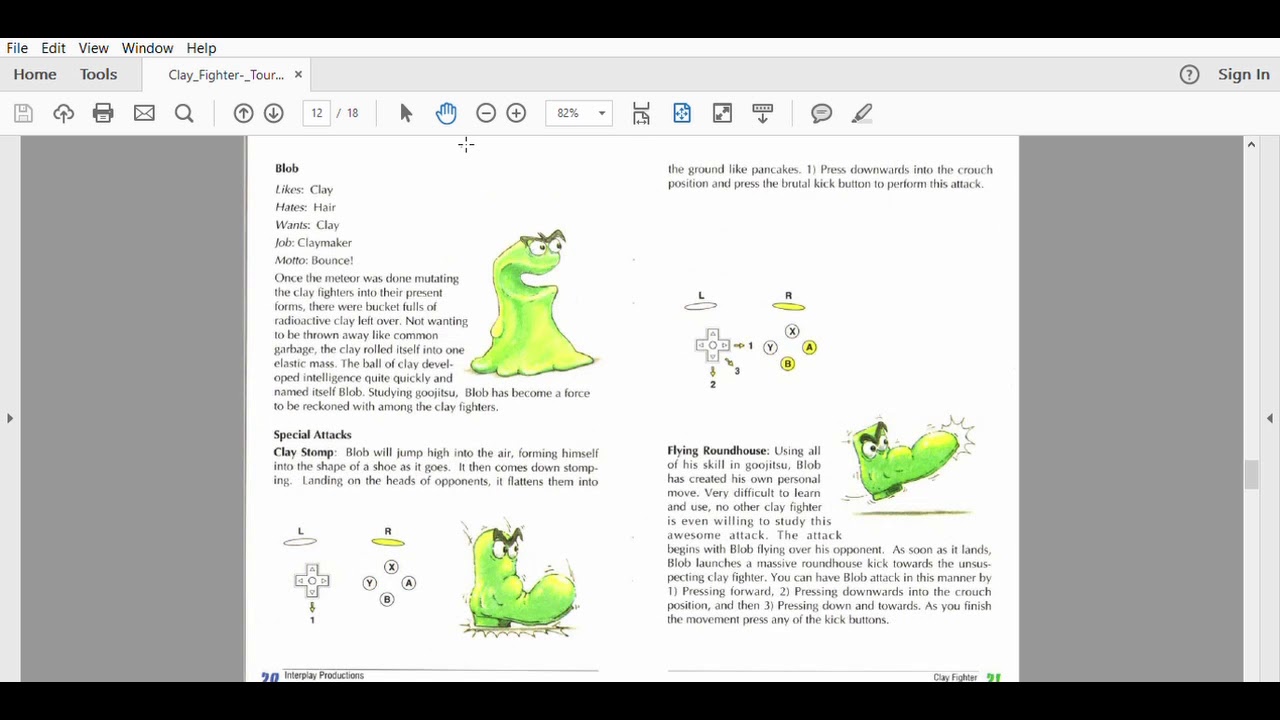
Task: Click the 'Likes: Clay' line
Action: (304, 189)
